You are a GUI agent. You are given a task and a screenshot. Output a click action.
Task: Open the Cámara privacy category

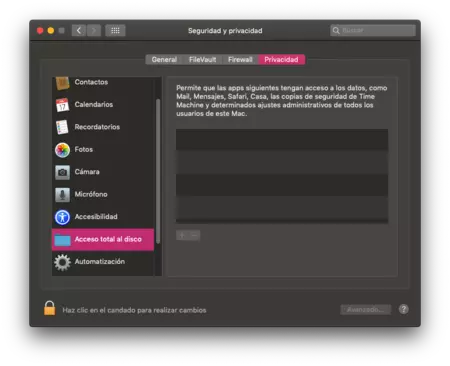coord(103,172)
